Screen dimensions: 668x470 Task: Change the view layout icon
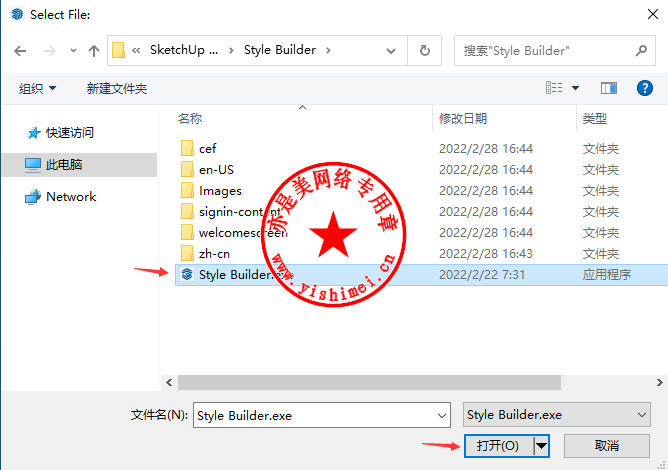click(554, 88)
